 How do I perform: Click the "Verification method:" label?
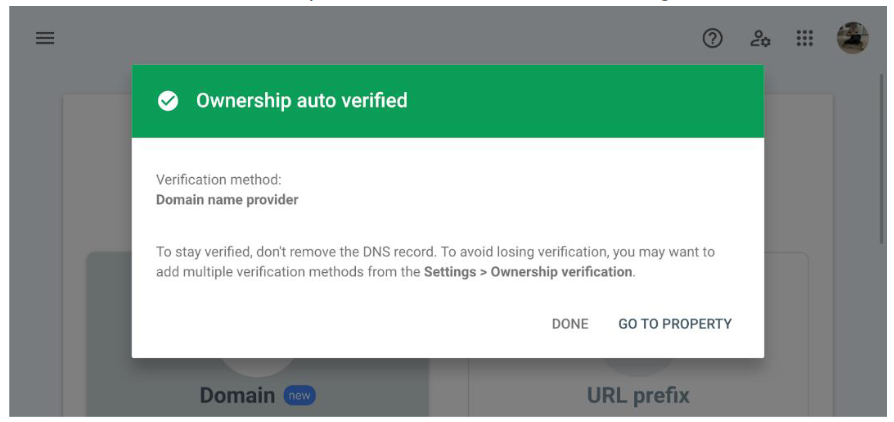pos(219,180)
